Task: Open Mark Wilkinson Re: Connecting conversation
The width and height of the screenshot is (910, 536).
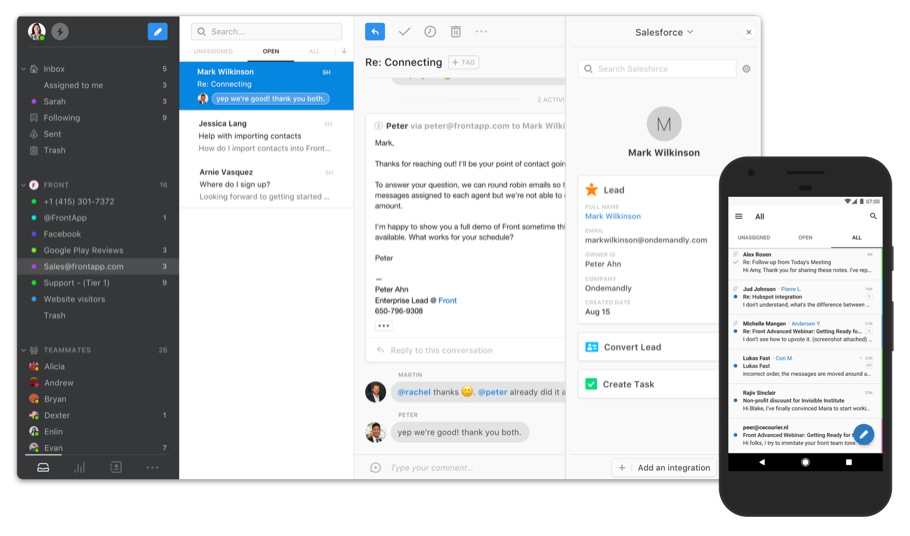Action: point(266,85)
